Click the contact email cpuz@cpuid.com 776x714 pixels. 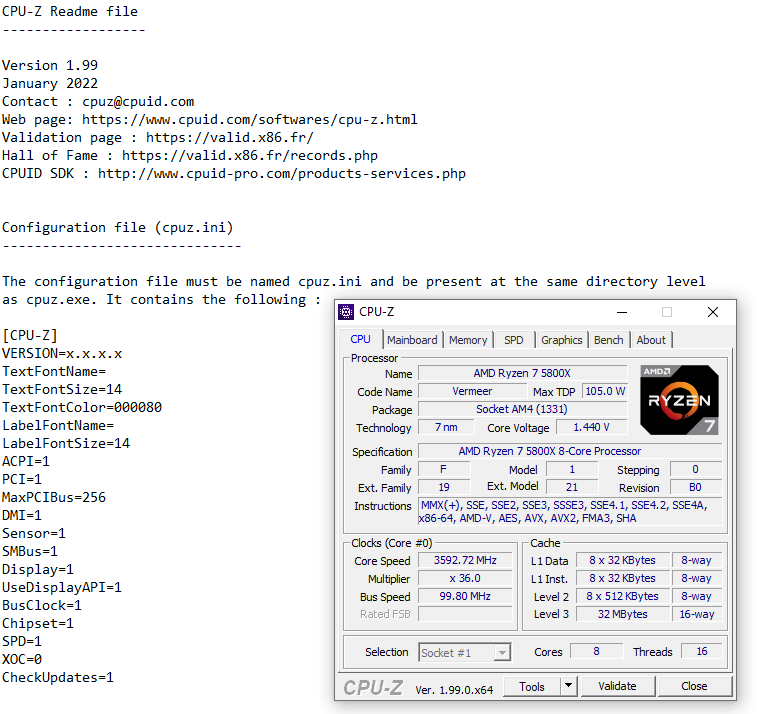point(138,102)
